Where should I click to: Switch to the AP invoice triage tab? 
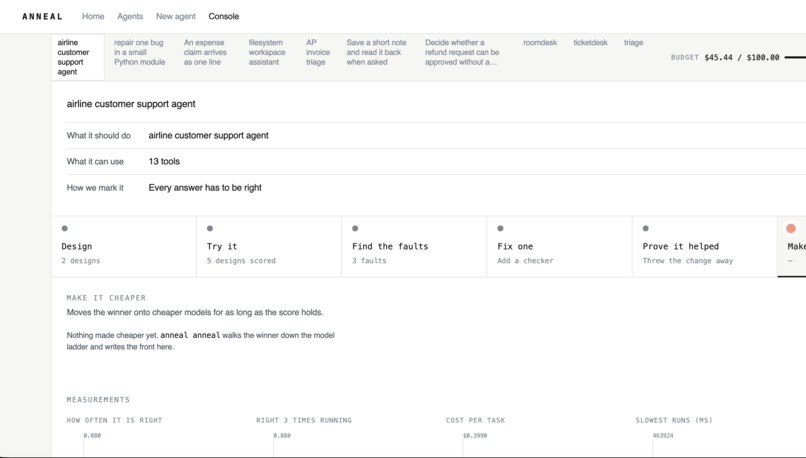[318, 52]
